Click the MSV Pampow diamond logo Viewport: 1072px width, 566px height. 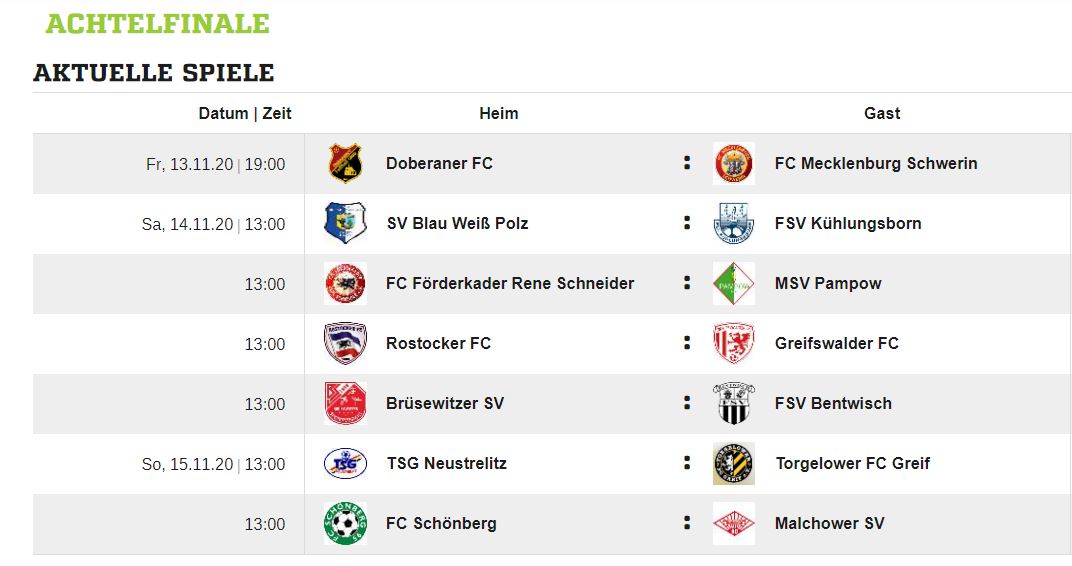click(734, 283)
